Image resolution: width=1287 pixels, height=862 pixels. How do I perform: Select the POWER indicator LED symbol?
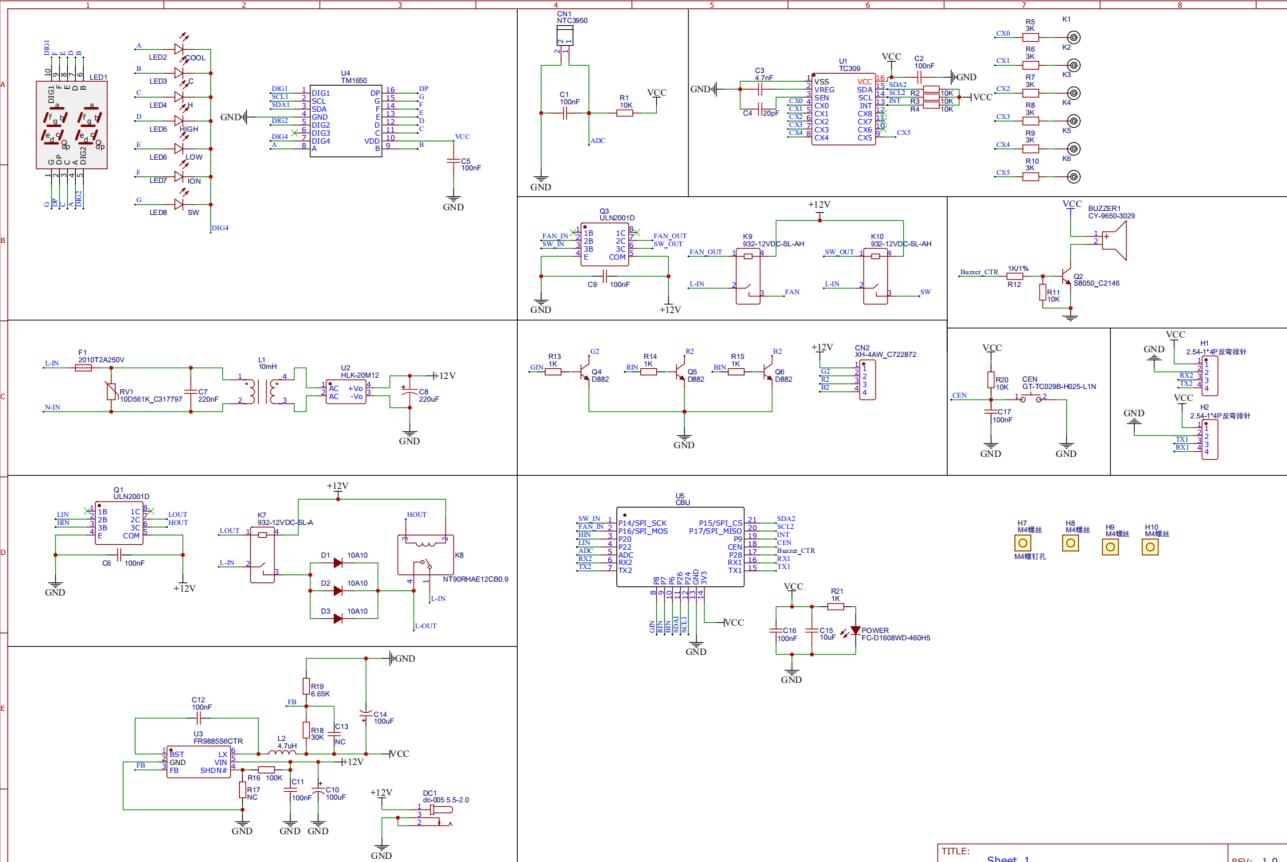point(853,632)
